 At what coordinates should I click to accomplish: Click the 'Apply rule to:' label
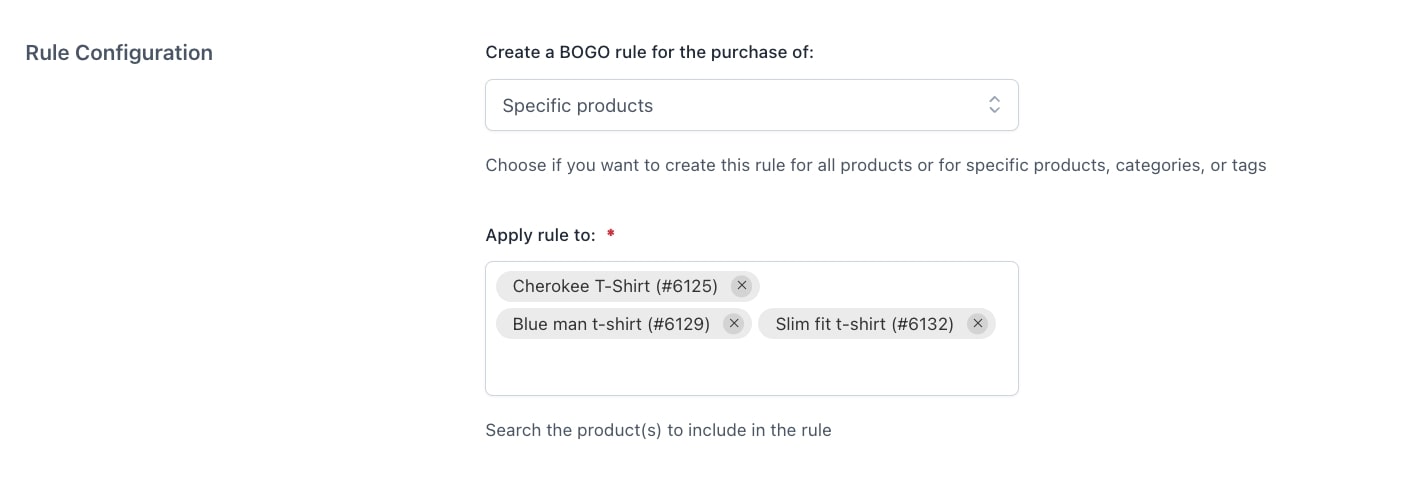pyautogui.click(x=540, y=235)
